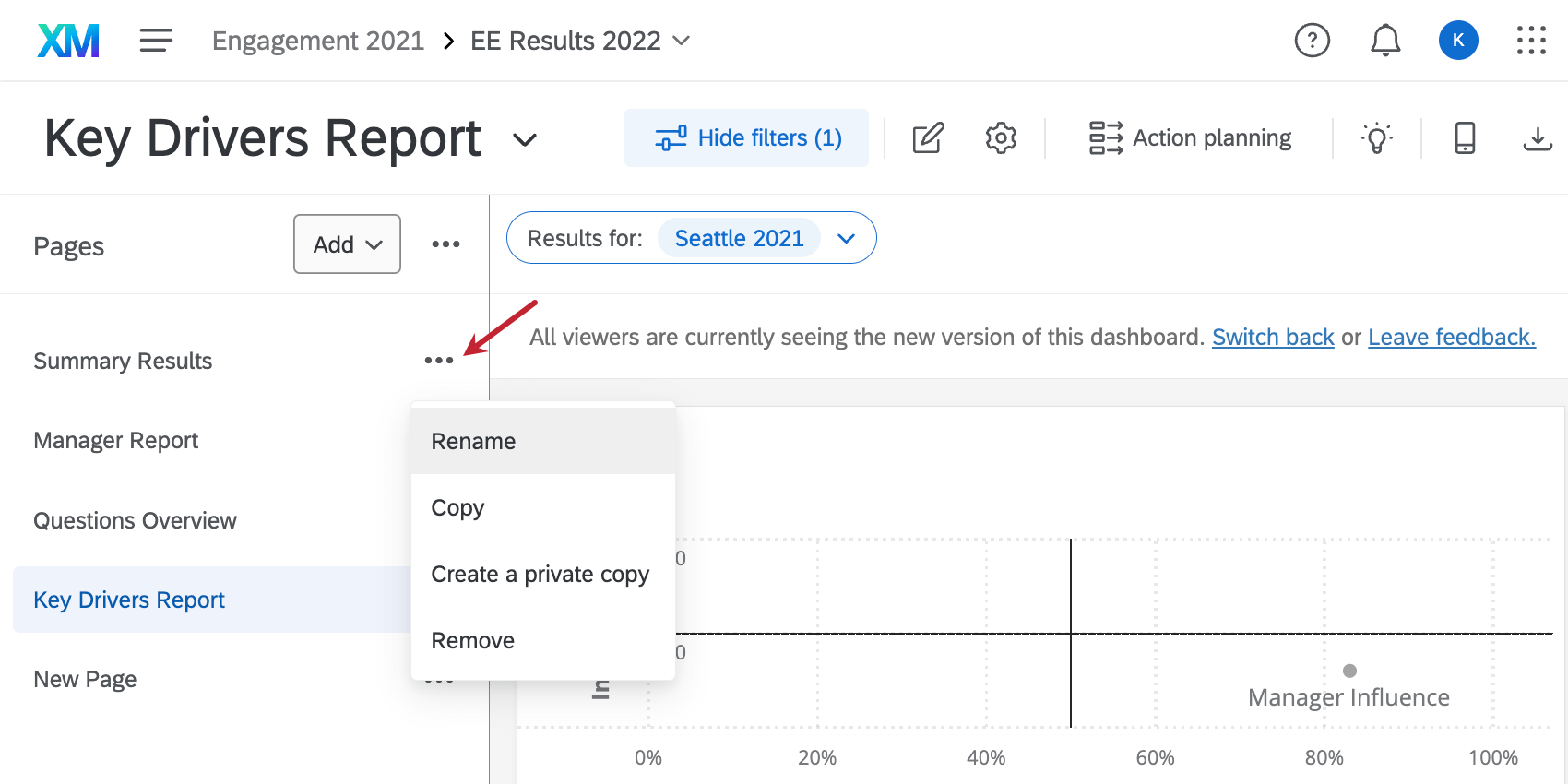Open the hamburger navigation menu
The width and height of the screenshot is (1568, 784).
tap(156, 41)
